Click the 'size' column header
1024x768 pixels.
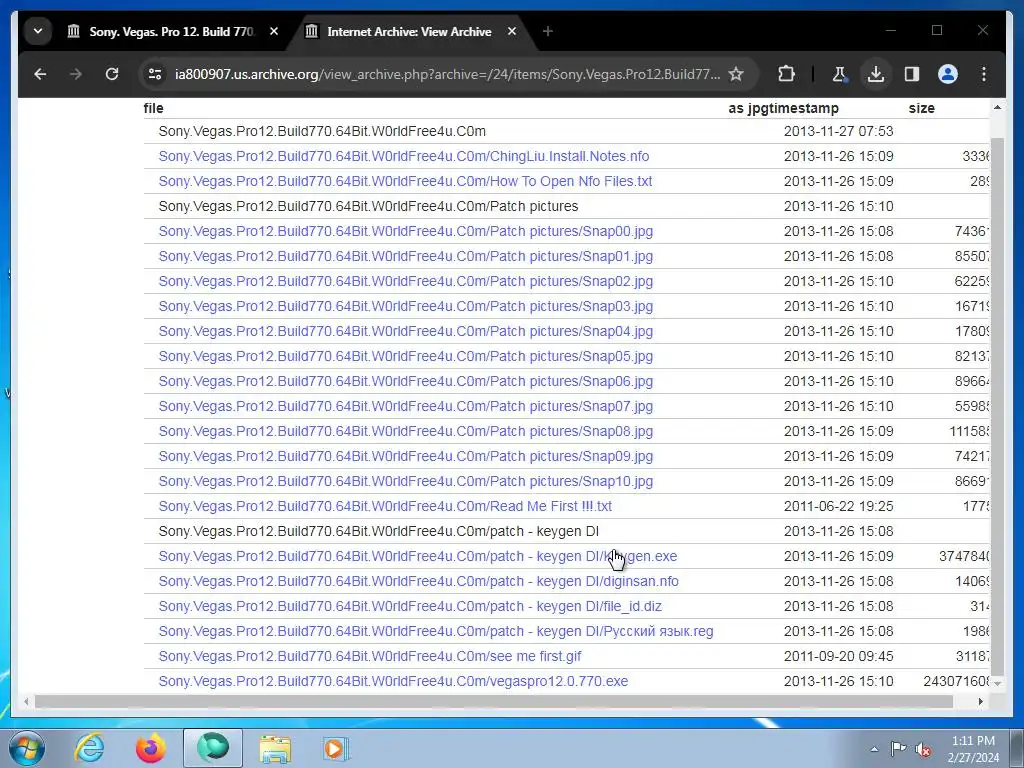pyautogui.click(x=921, y=108)
